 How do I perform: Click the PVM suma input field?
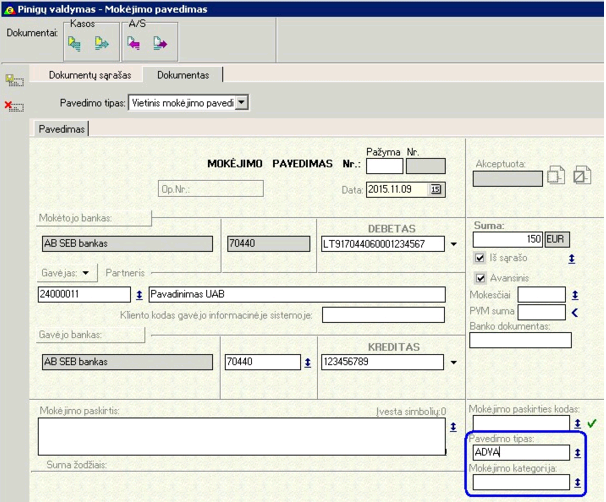541,312
